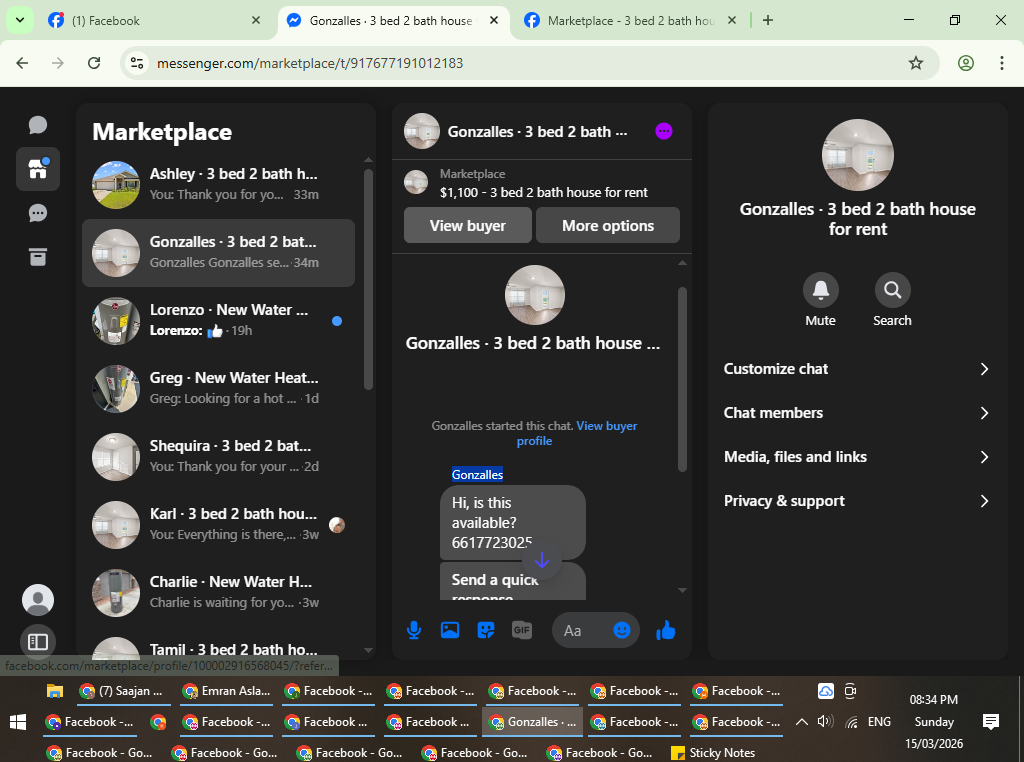Click the chat list scrollbar
This screenshot has width=1024, height=762.
pos(368,279)
